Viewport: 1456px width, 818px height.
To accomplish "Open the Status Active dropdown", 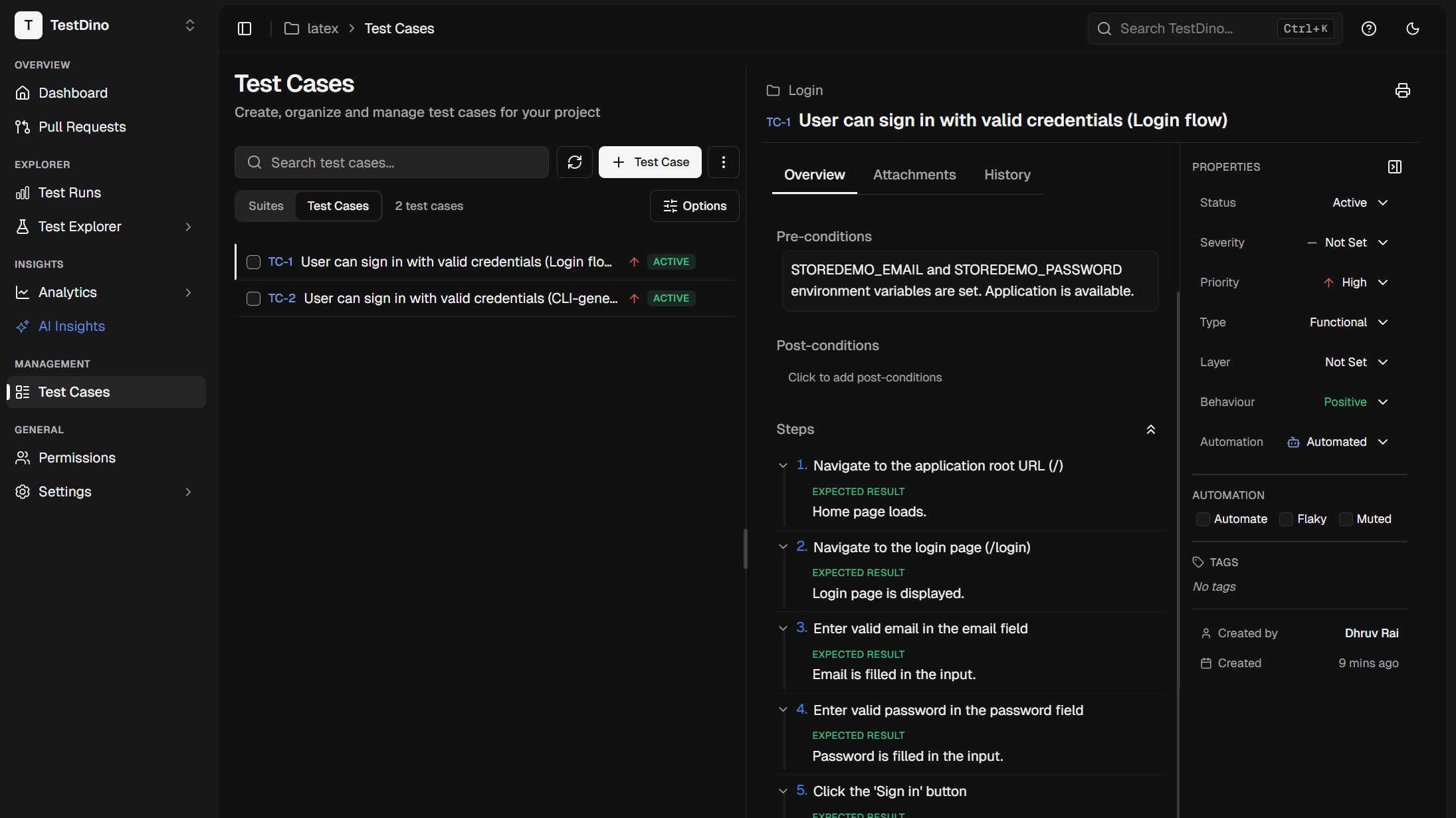I will pos(1360,203).
